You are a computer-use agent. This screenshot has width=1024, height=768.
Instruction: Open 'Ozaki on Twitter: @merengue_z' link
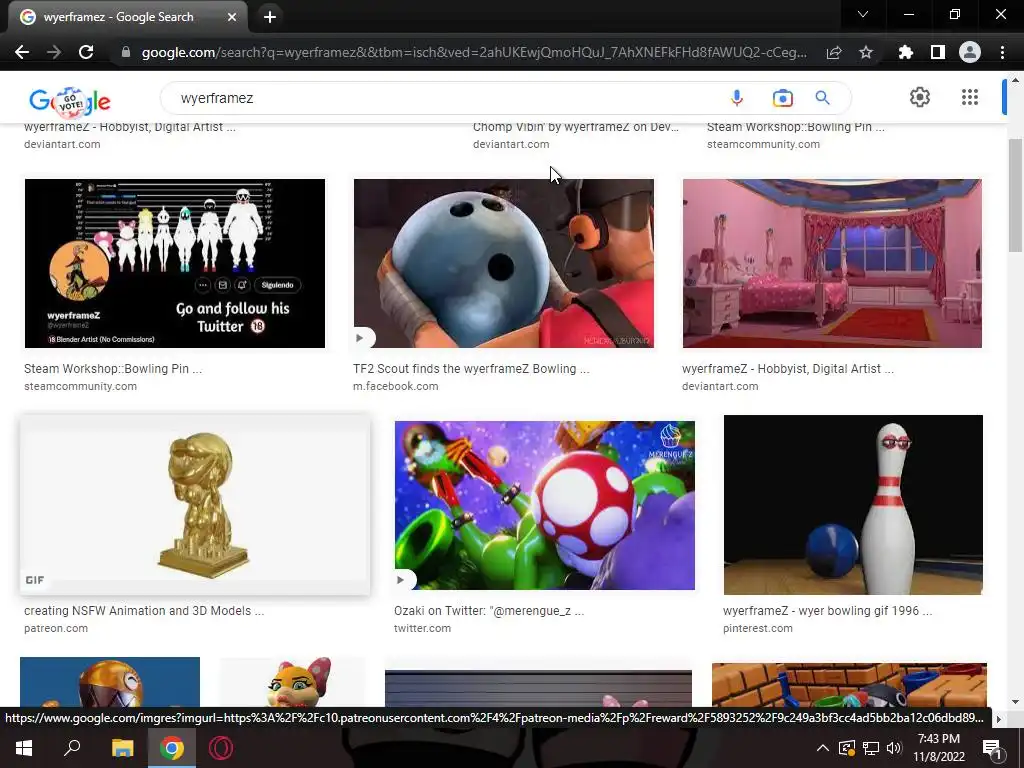(x=488, y=611)
